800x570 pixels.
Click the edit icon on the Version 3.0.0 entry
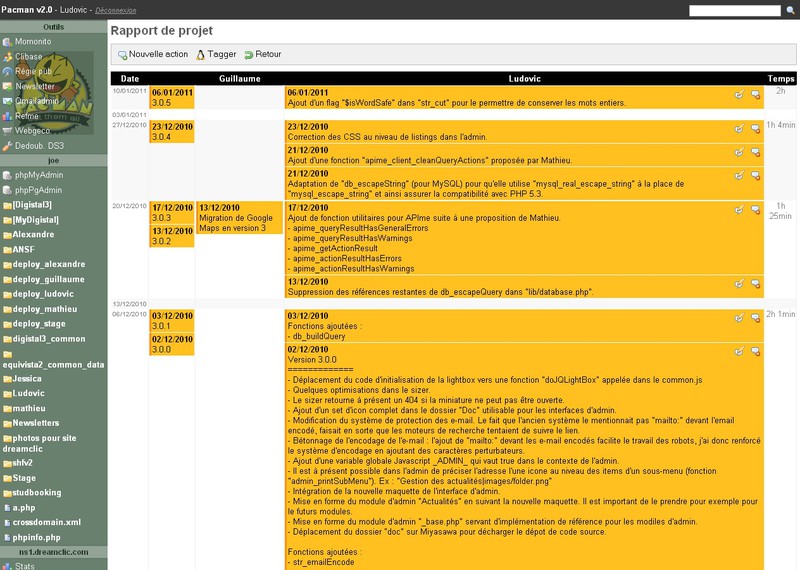739,351
